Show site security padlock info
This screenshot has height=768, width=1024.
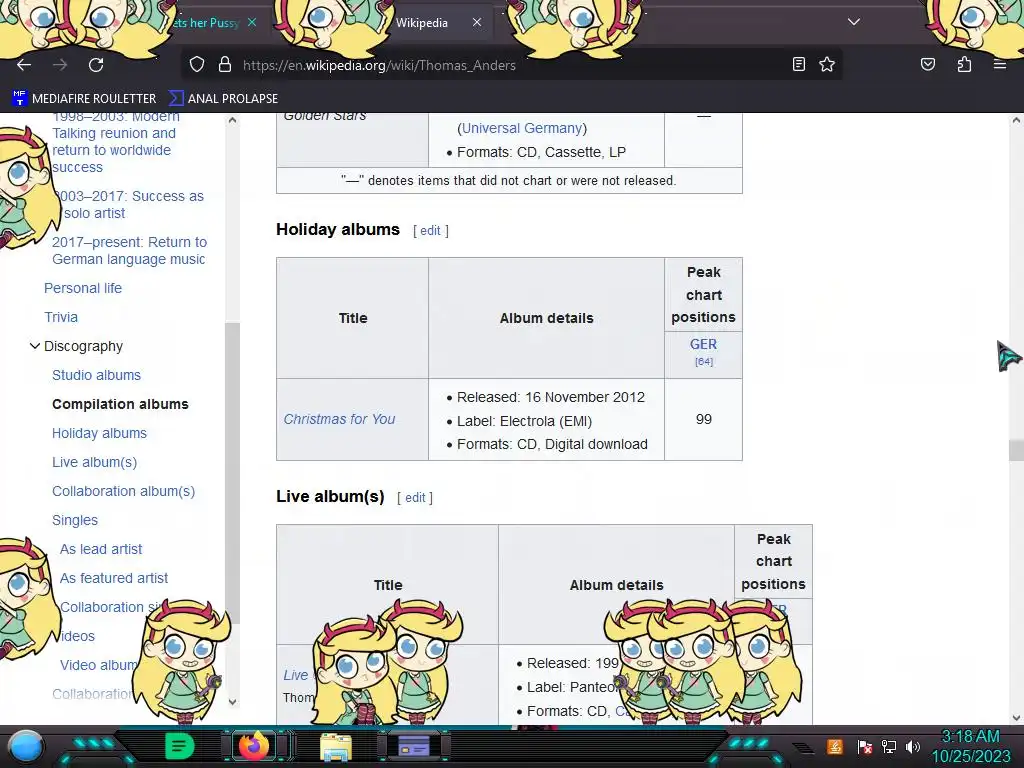225,65
